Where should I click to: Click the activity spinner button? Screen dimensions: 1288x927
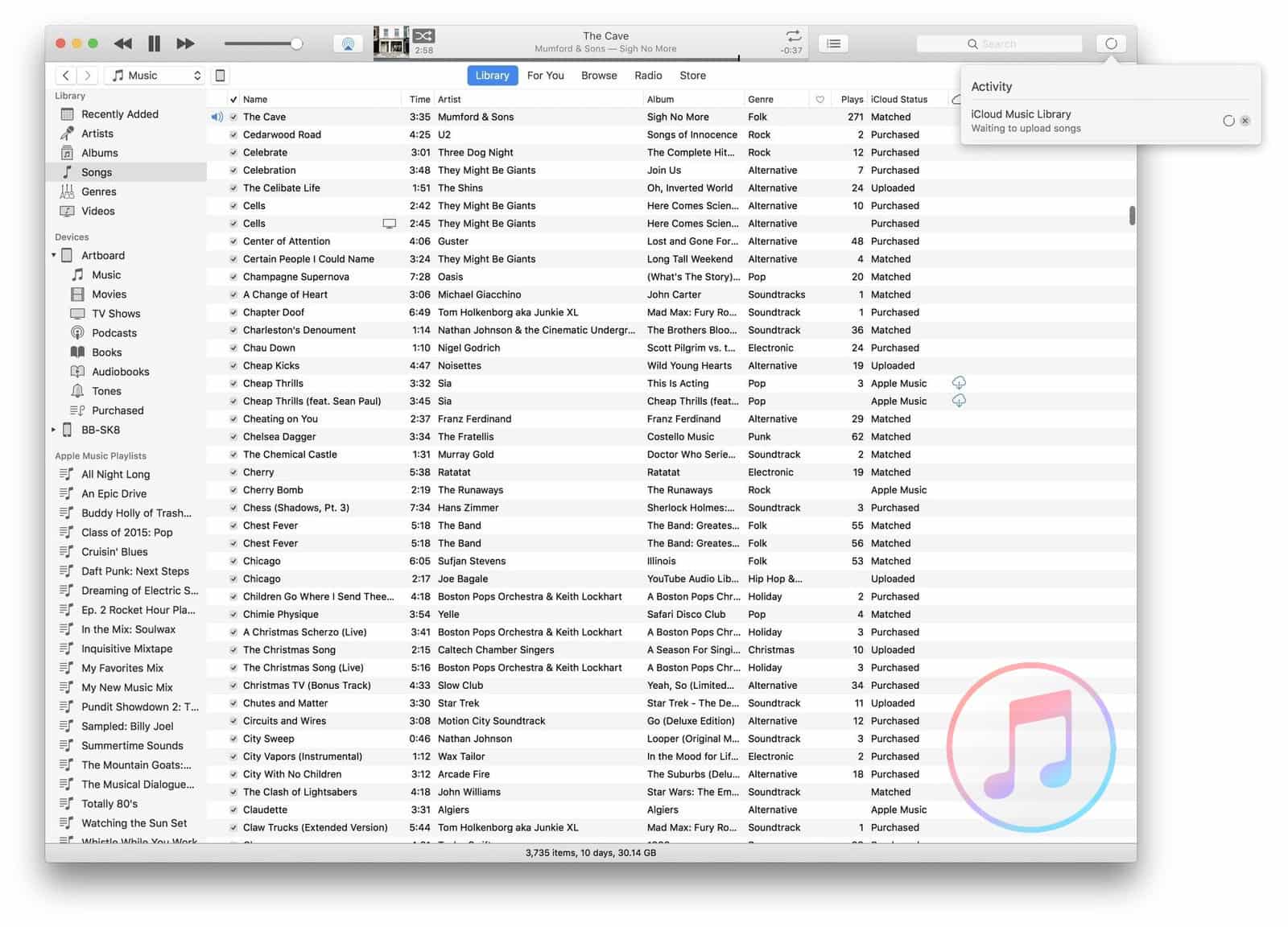1111,43
